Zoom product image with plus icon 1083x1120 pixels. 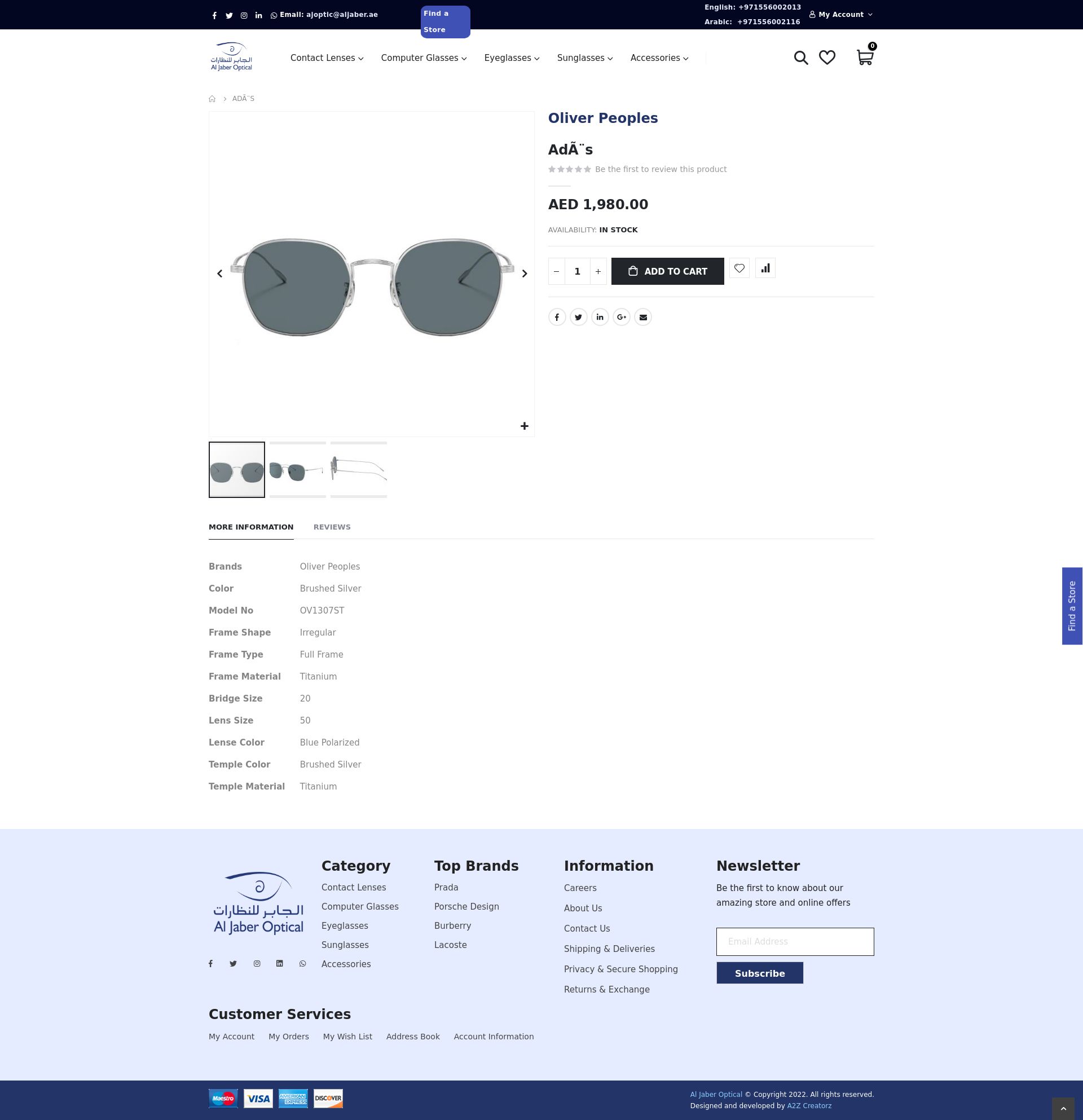point(524,426)
